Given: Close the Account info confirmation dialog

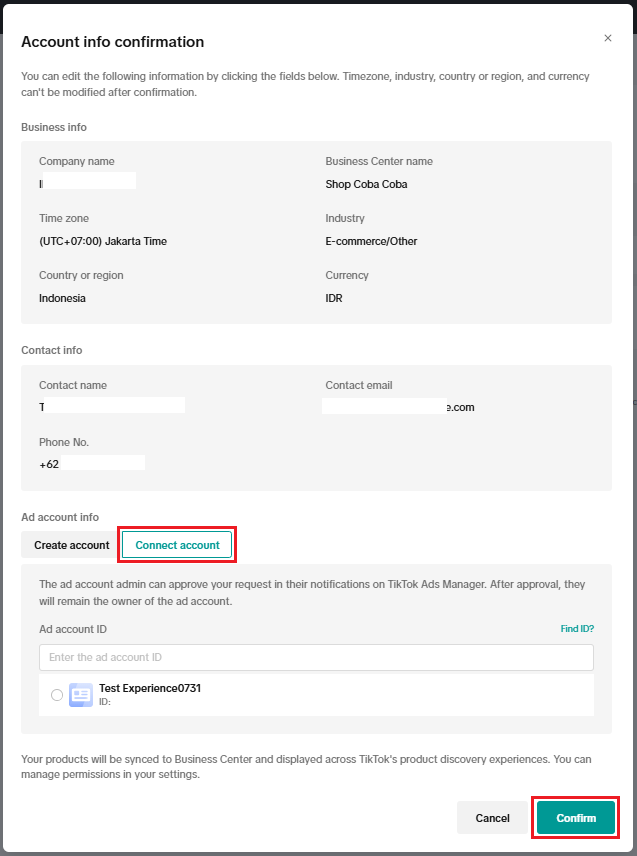Looking at the screenshot, I should click(608, 39).
